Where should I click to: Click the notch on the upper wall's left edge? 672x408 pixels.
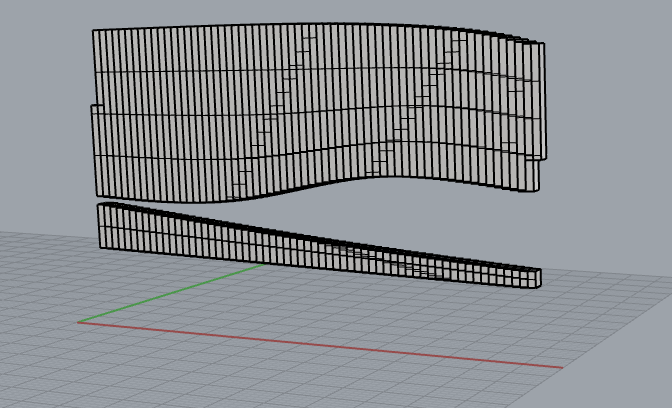pyautogui.click(x=93, y=106)
